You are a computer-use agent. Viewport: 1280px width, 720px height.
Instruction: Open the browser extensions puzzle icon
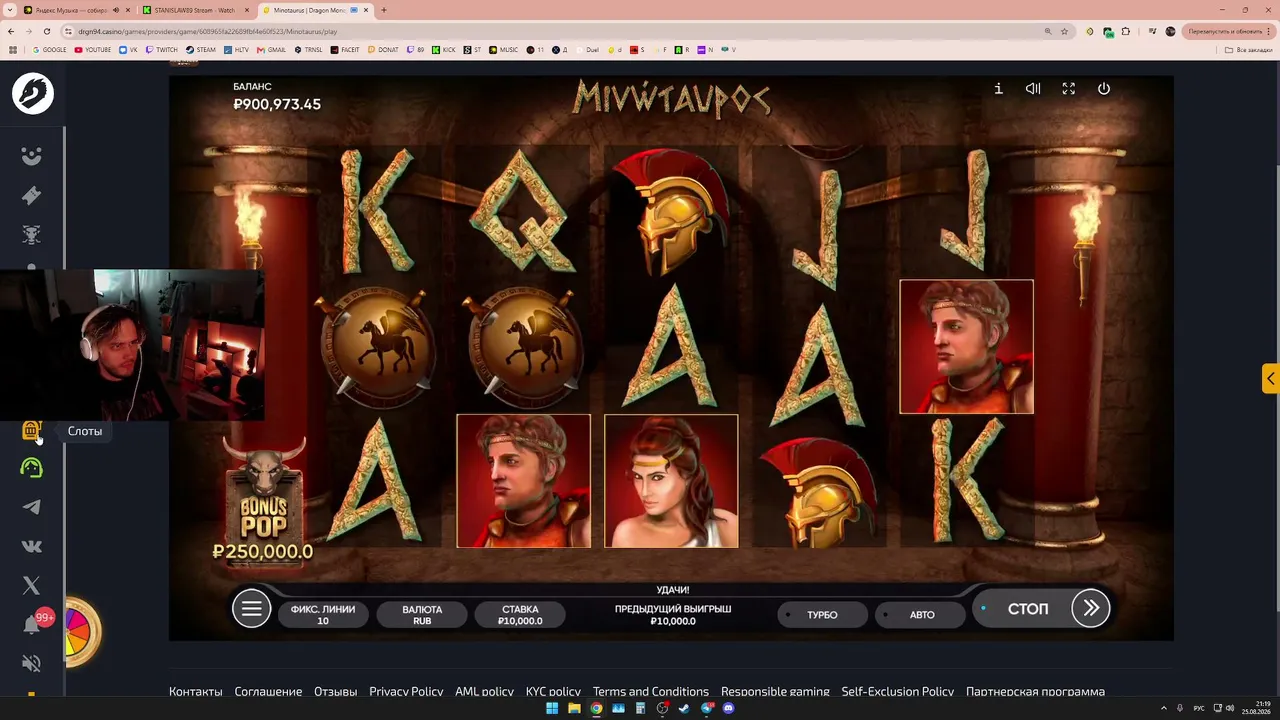(1128, 31)
